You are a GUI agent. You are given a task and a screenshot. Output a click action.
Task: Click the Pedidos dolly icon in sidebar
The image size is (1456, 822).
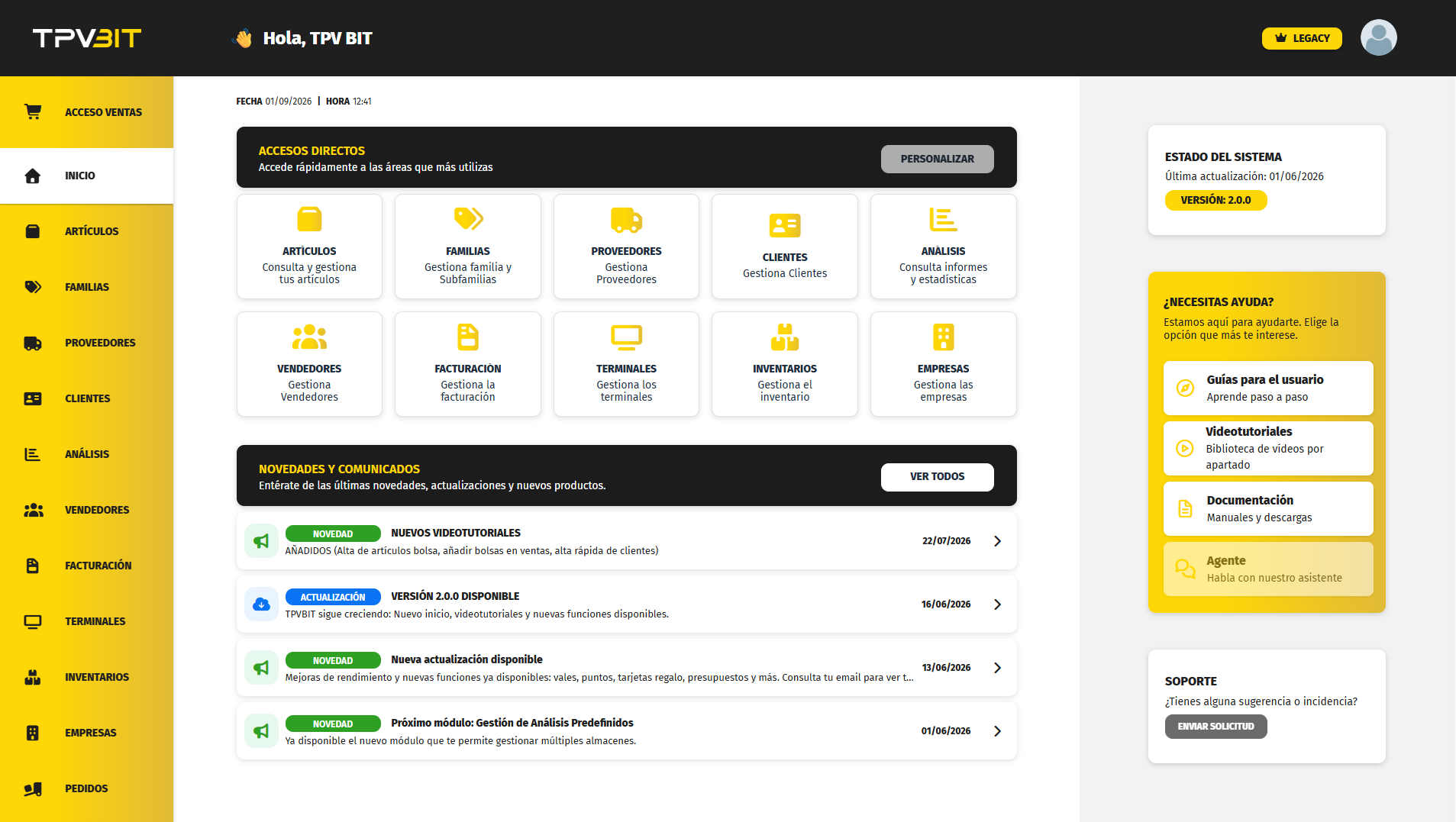(x=33, y=788)
